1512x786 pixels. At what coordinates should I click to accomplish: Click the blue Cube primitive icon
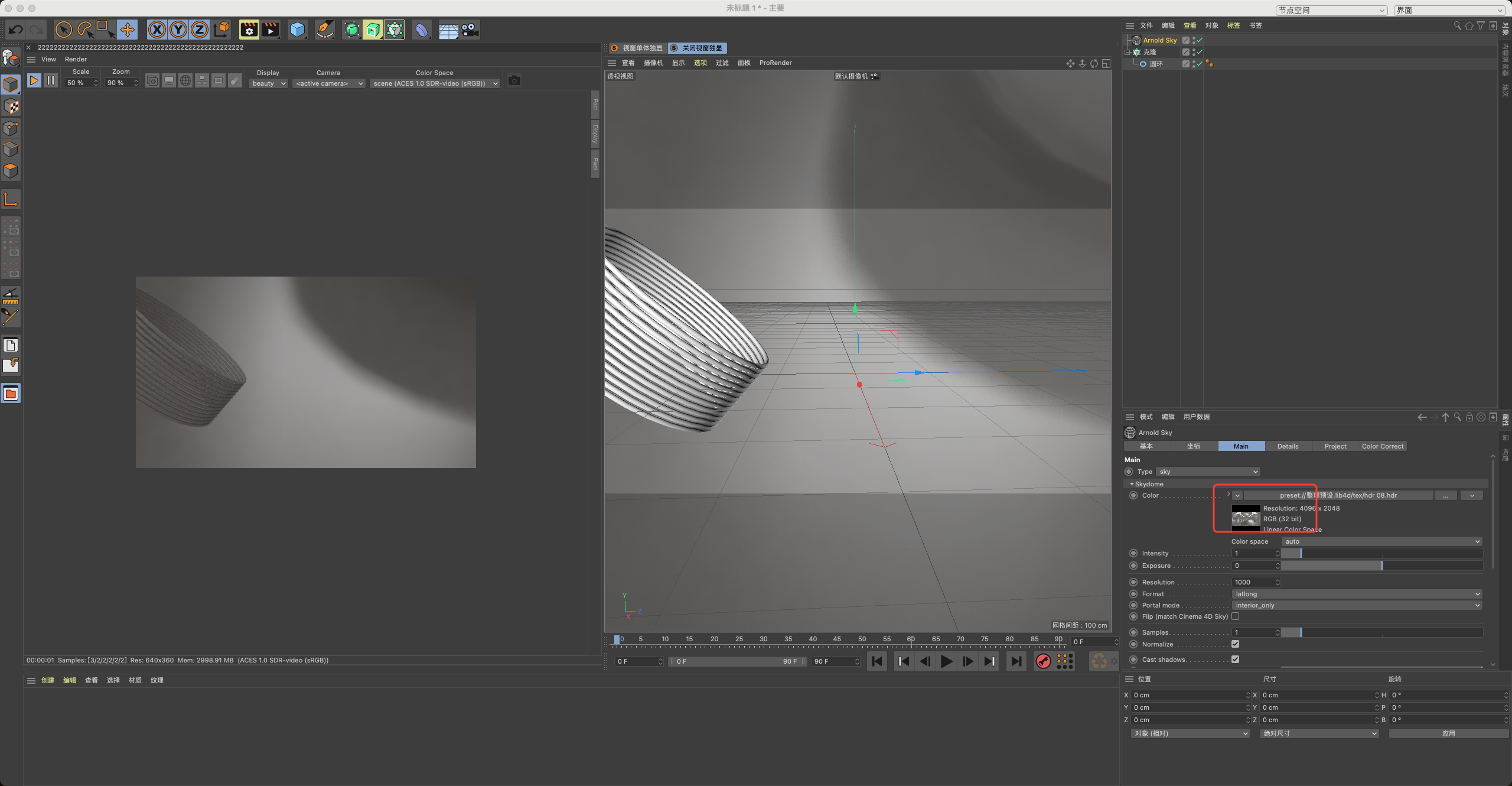pyautogui.click(x=298, y=30)
